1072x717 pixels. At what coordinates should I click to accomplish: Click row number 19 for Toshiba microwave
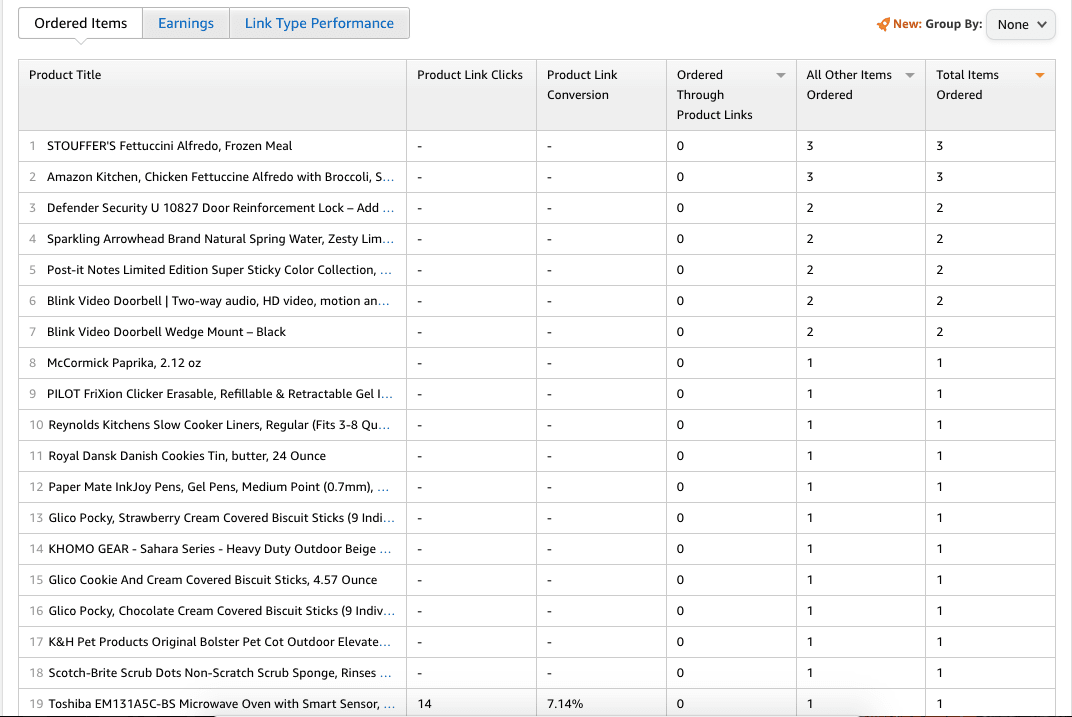tap(36, 703)
